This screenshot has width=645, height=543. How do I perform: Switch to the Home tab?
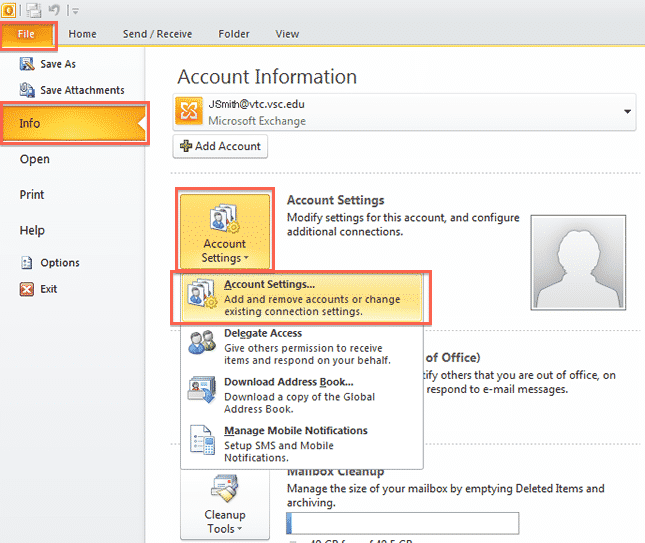point(82,34)
